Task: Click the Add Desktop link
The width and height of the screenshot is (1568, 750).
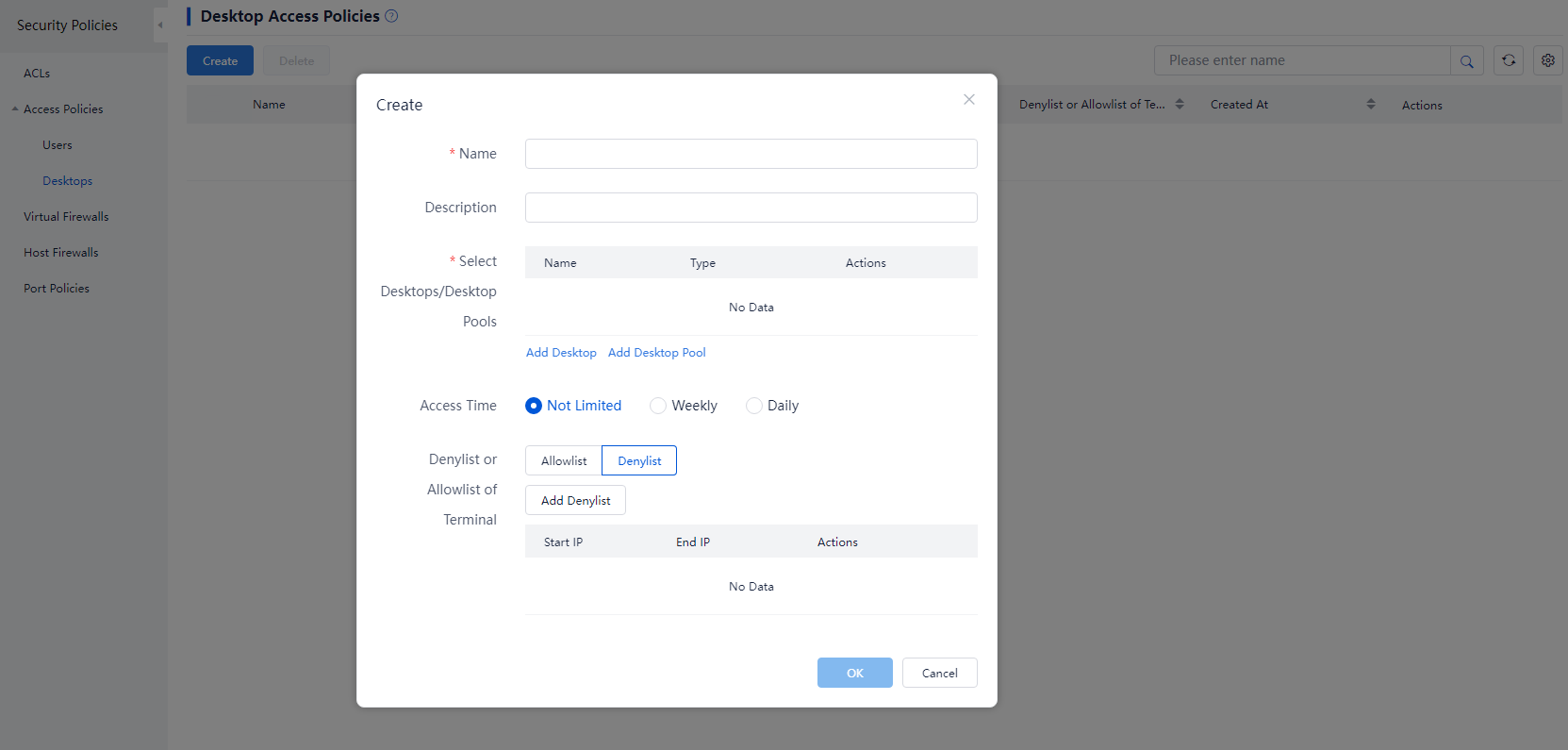Action: coord(561,353)
